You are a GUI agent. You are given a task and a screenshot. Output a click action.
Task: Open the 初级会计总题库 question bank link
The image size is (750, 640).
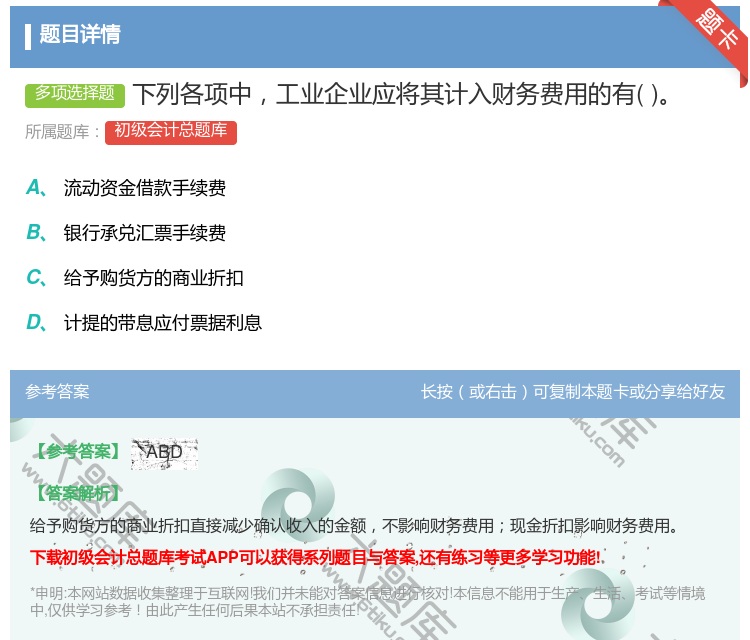click(x=171, y=132)
